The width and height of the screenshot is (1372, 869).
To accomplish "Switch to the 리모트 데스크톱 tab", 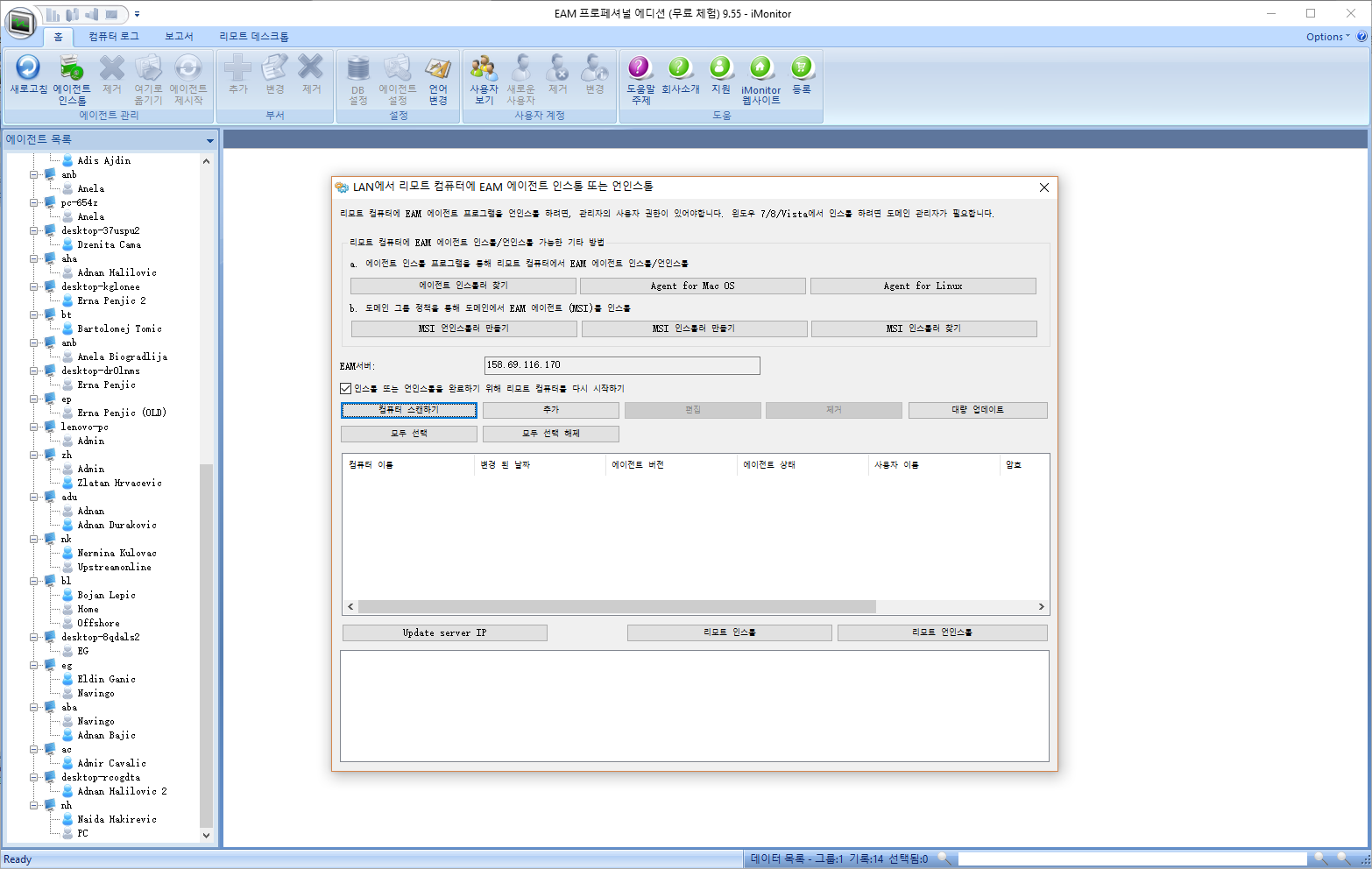I will point(254,37).
